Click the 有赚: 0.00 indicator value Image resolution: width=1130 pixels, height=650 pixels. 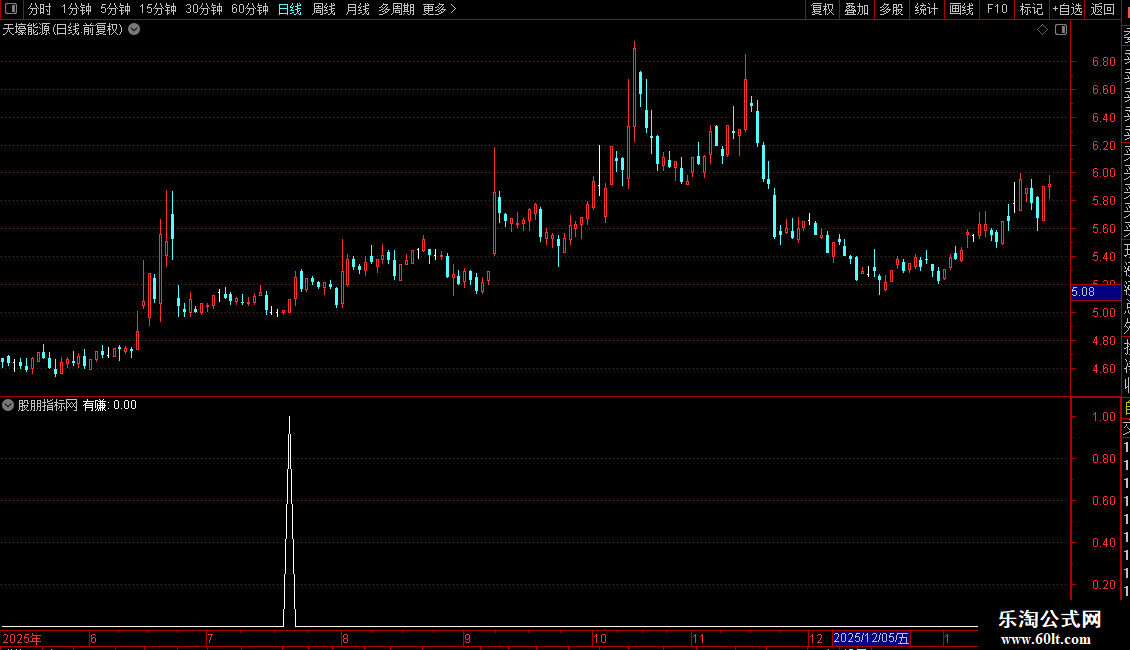coord(110,405)
